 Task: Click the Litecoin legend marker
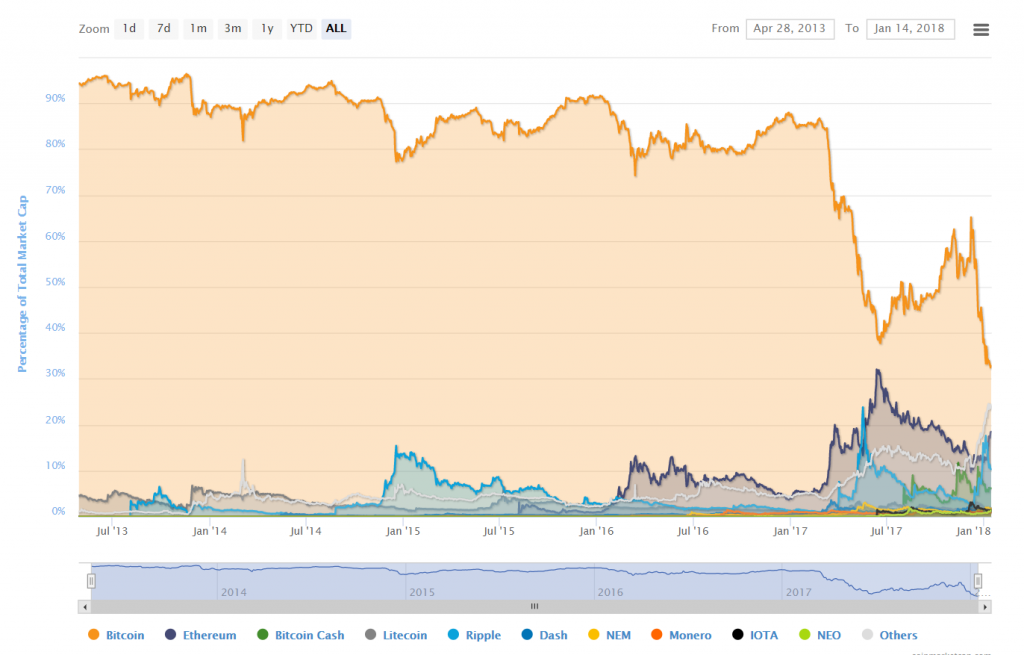pyautogui.click(x=371, y=635)
